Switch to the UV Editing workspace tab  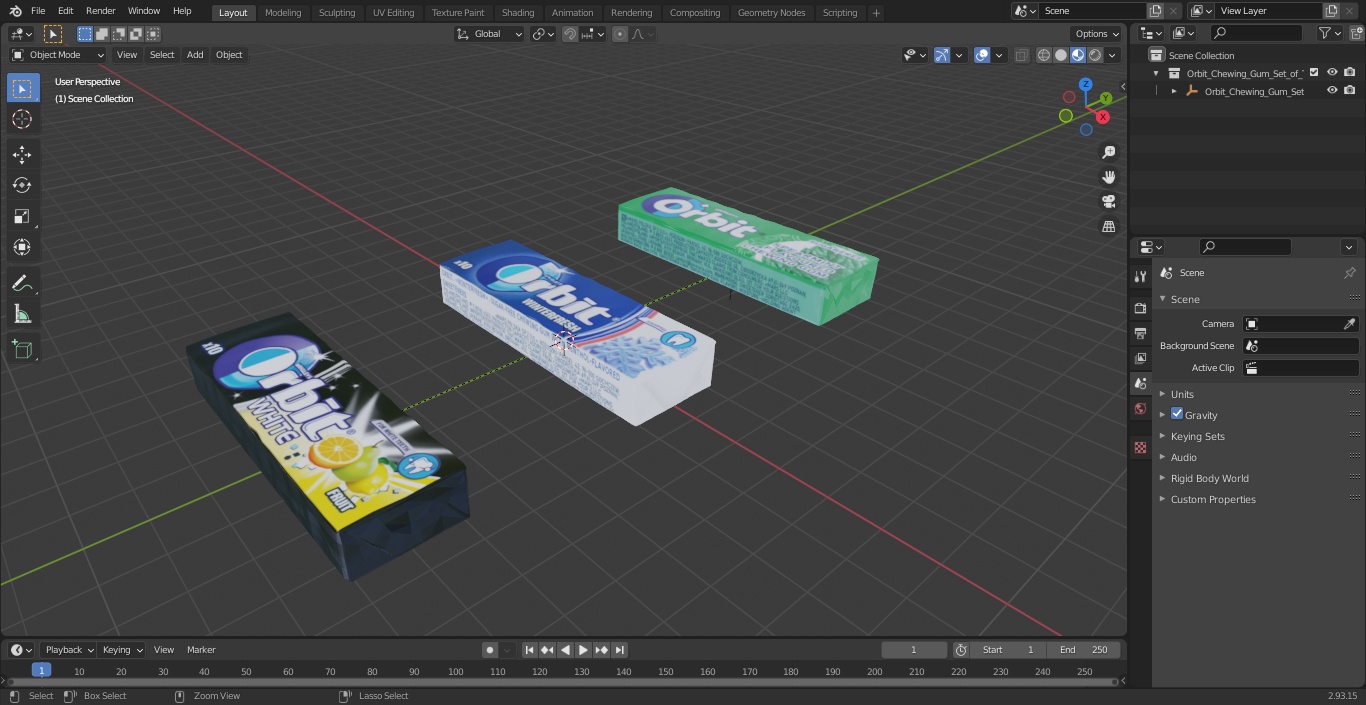tap(393, 13)
